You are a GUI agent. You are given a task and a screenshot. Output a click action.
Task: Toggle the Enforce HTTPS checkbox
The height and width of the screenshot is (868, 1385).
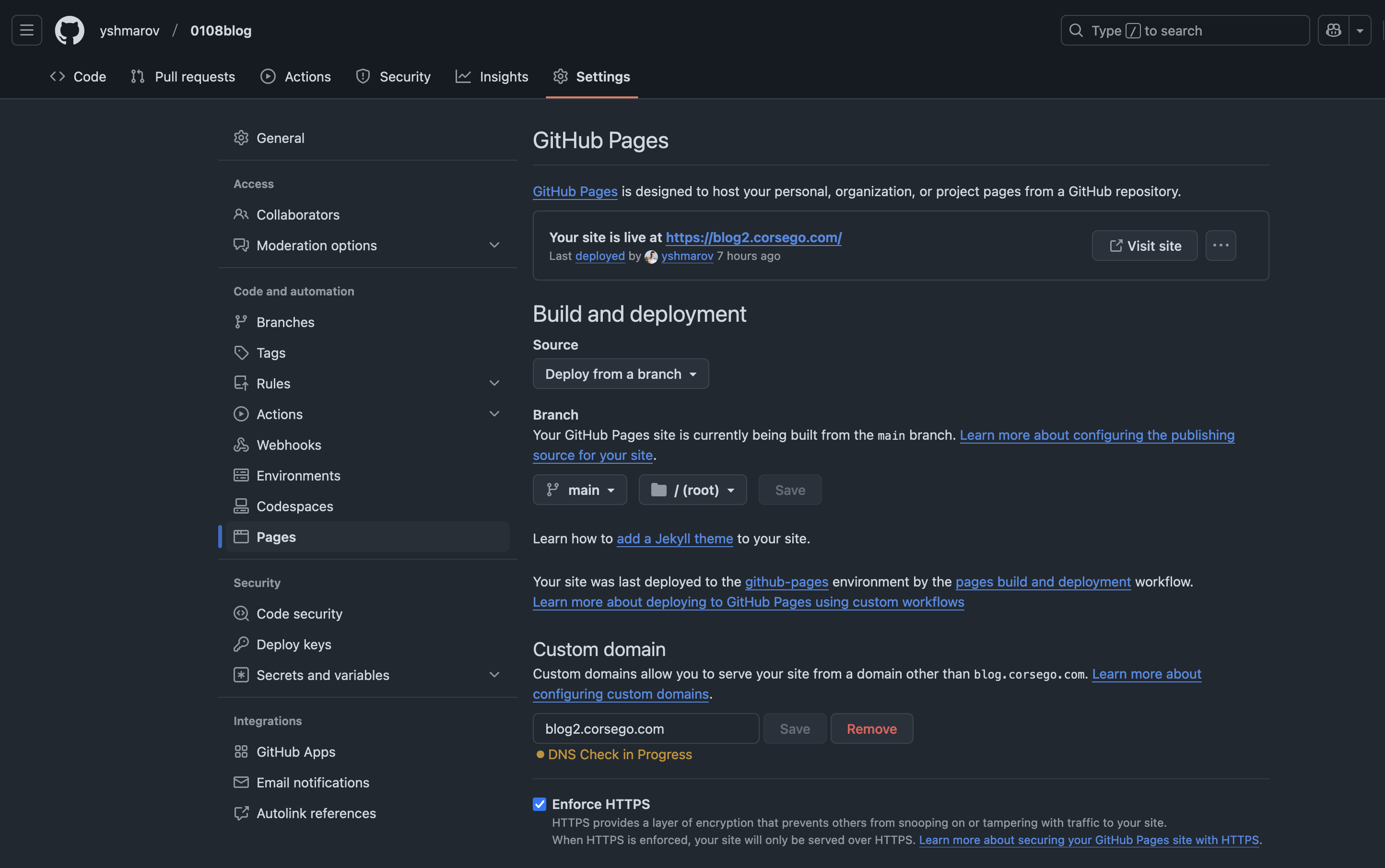pos(540,804)
